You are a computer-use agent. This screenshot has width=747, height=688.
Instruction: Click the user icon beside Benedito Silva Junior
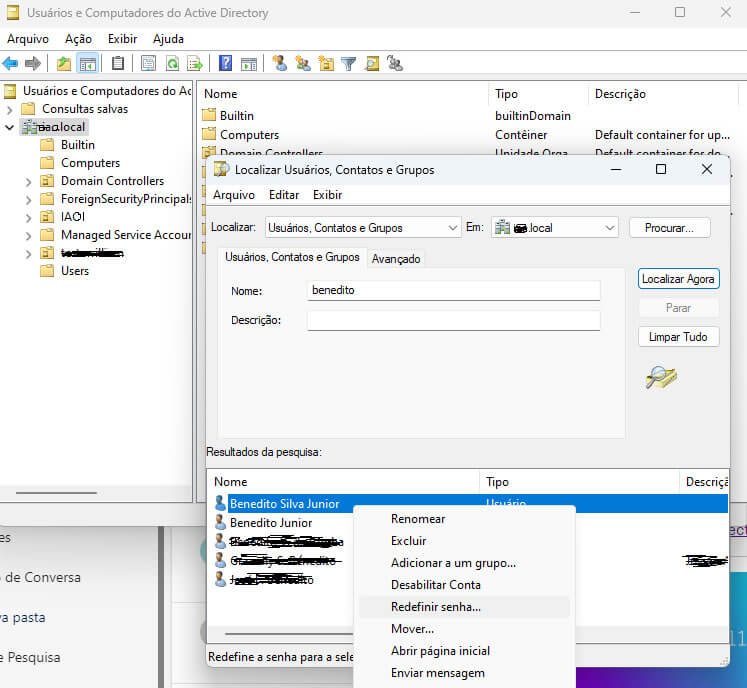coord(220,503)
